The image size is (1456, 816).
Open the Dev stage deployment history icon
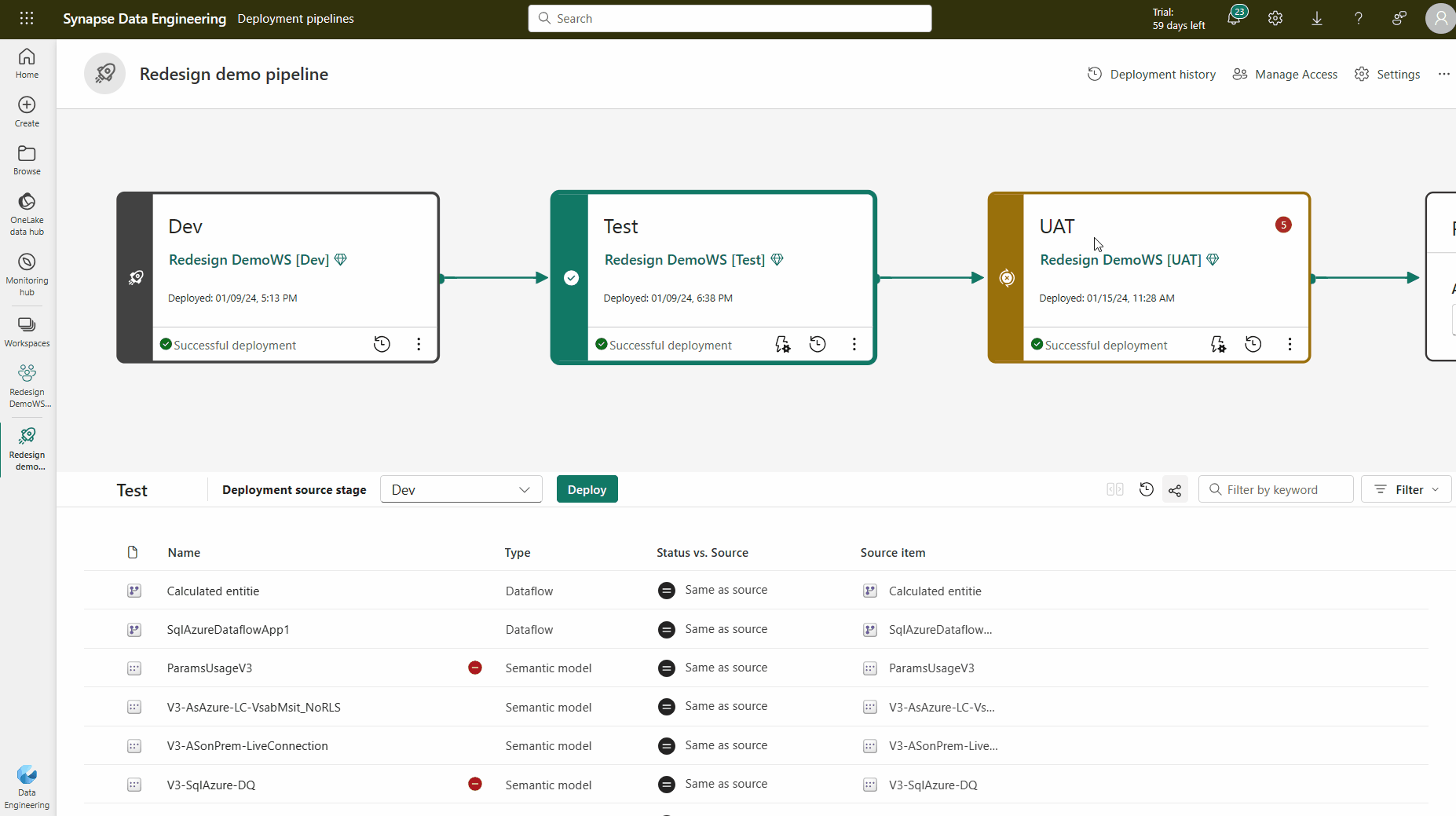coord(382,344)
